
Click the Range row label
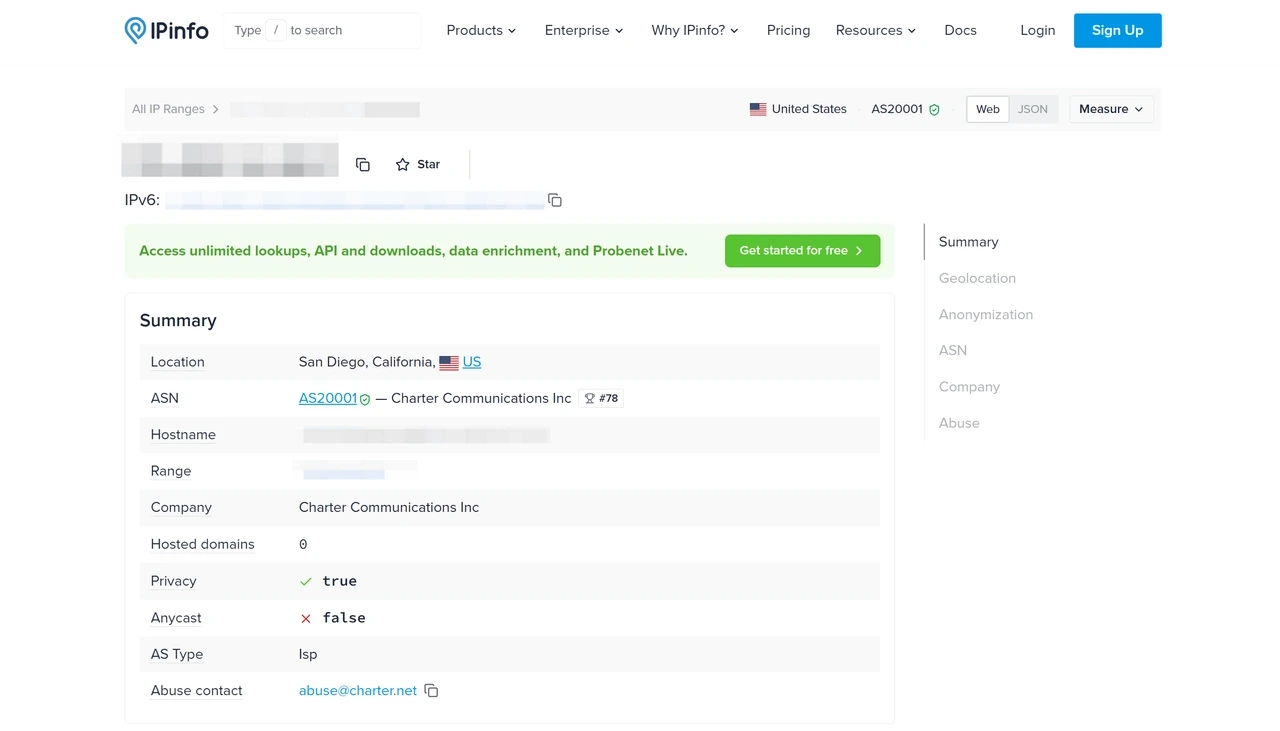[x=171, y=471]
